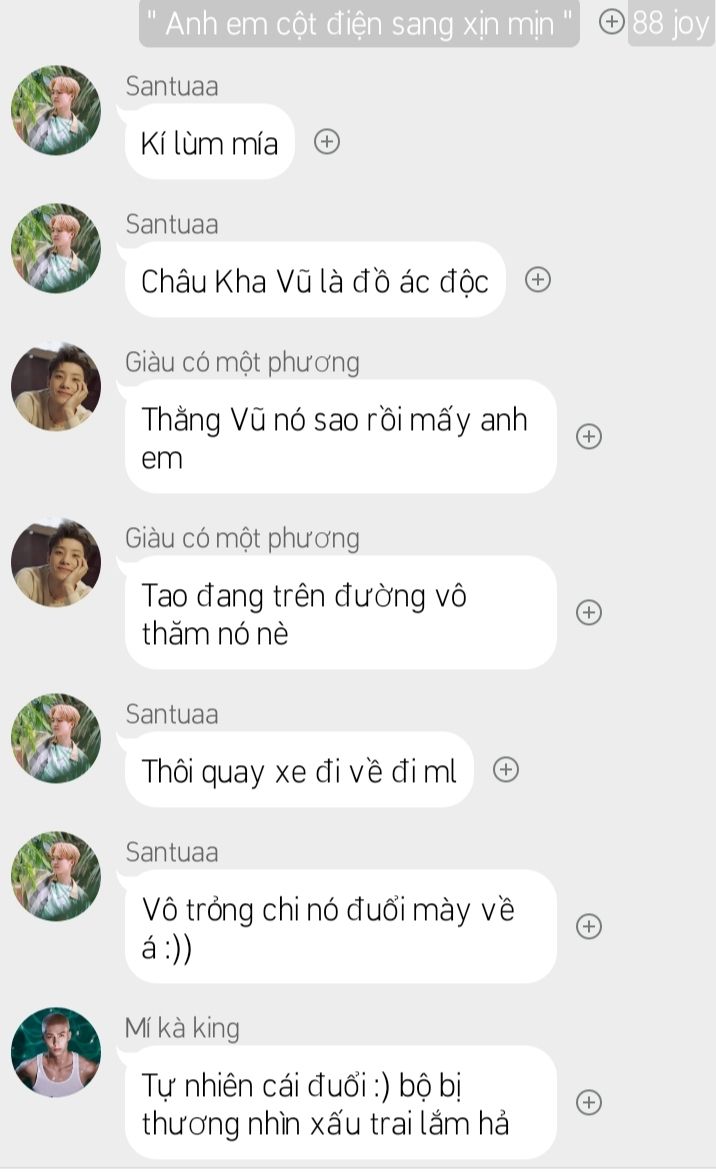
Task: Click the group title "Anh em cột điện sang xịn mịn"
Action: (359, 23)
